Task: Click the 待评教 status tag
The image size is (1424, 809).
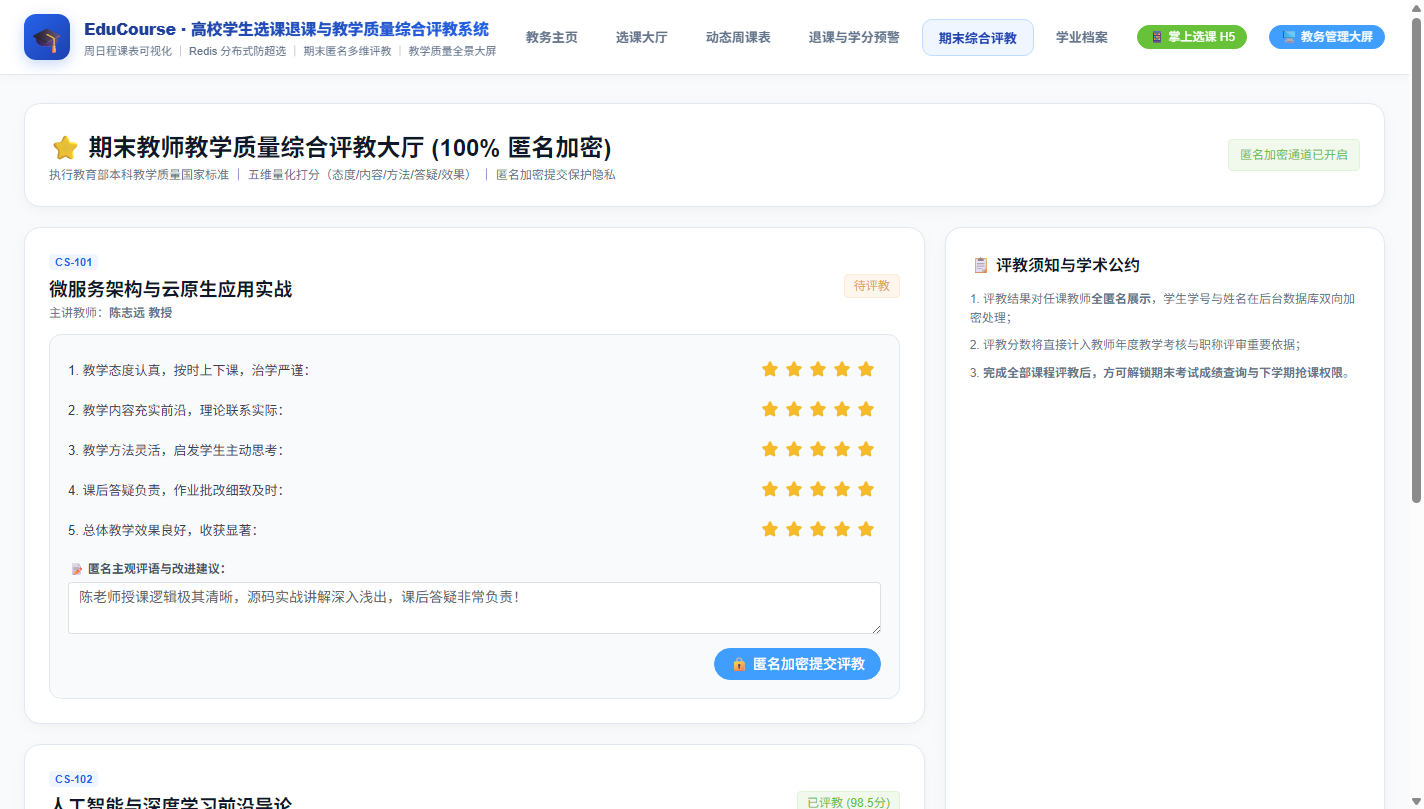Action: click(x=872, y=286)
